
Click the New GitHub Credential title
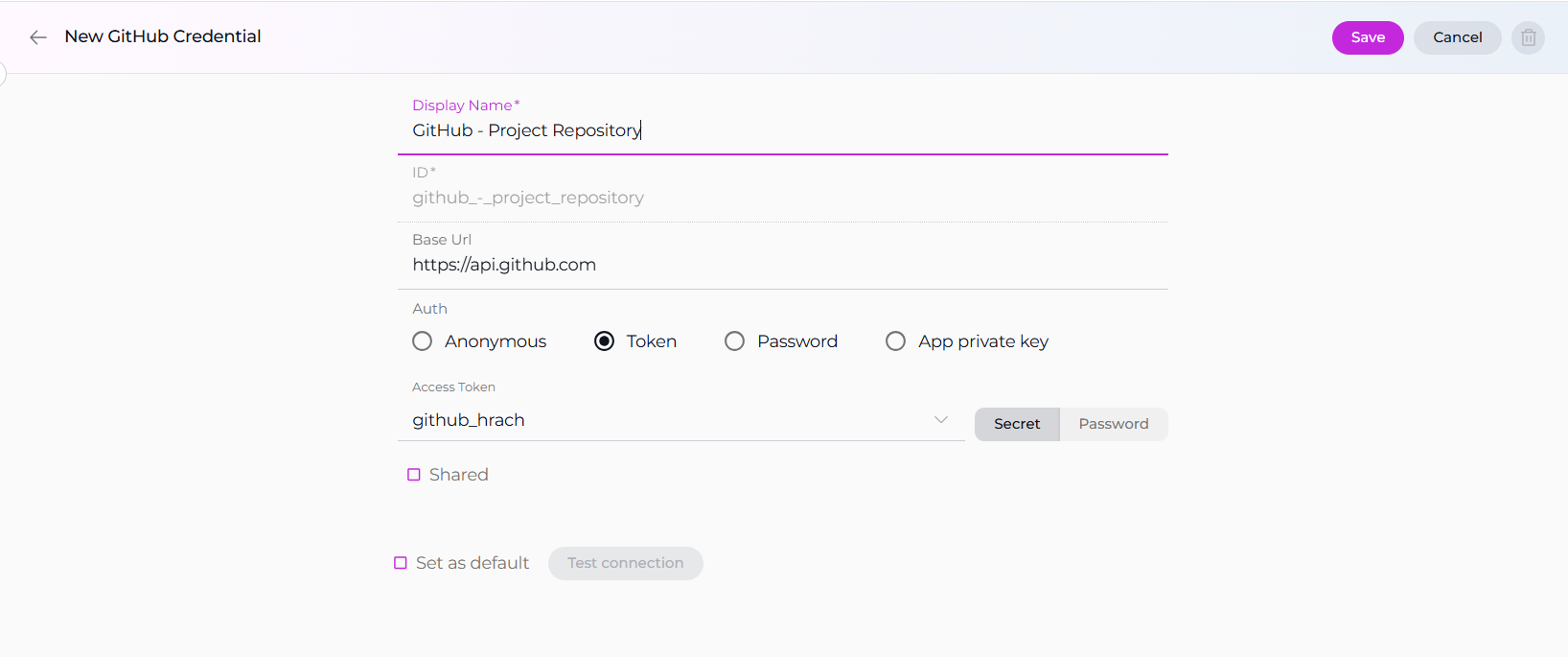[163, 36]
